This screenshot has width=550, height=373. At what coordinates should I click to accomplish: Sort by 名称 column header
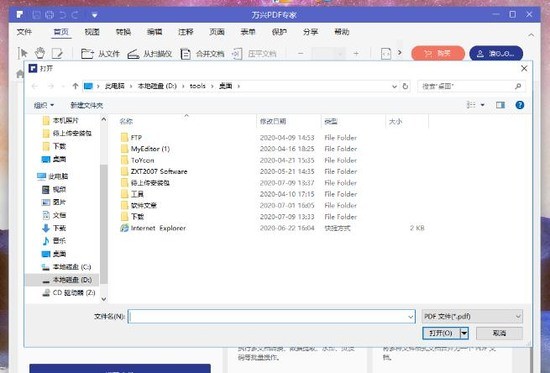pos(126,121)
